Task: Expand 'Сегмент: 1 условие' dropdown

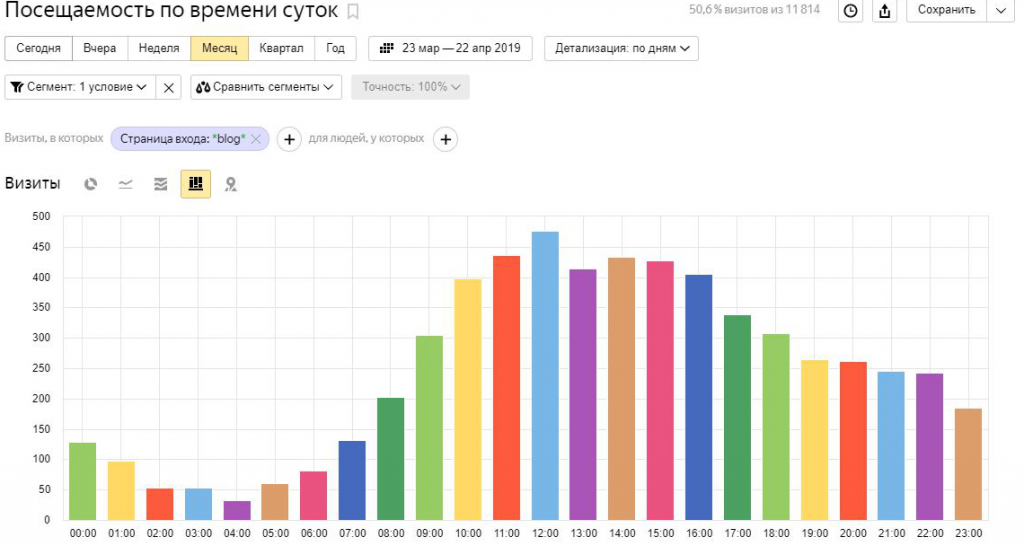Action: click(x=80, y=87)
